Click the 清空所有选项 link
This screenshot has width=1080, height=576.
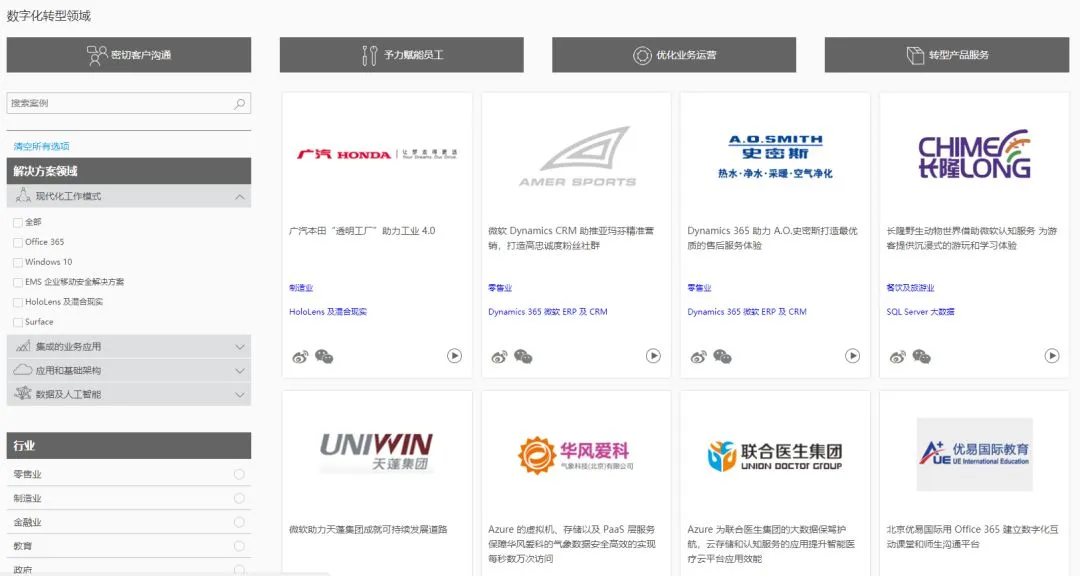41,146
